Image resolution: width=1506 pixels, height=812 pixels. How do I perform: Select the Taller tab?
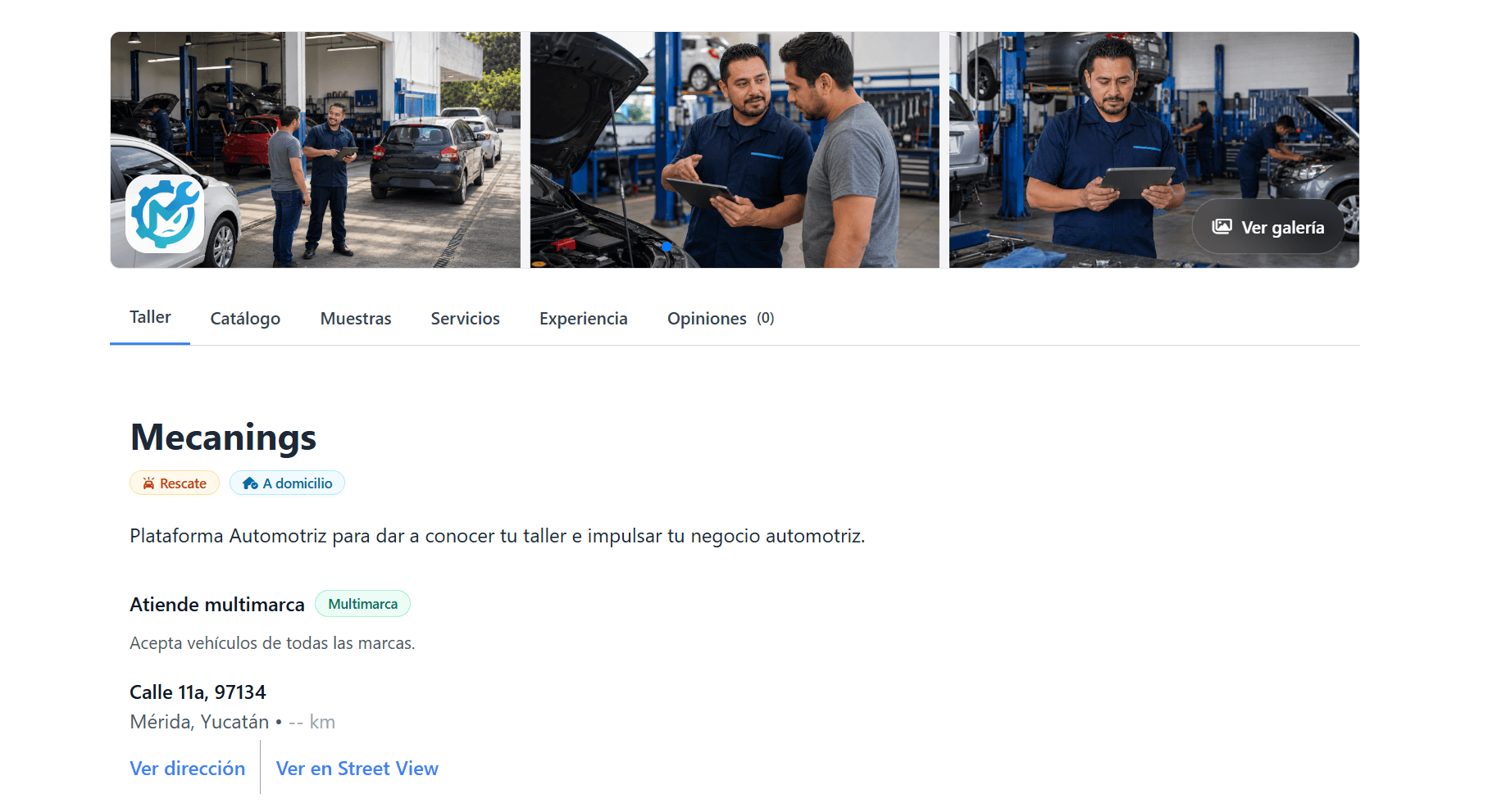150,318
